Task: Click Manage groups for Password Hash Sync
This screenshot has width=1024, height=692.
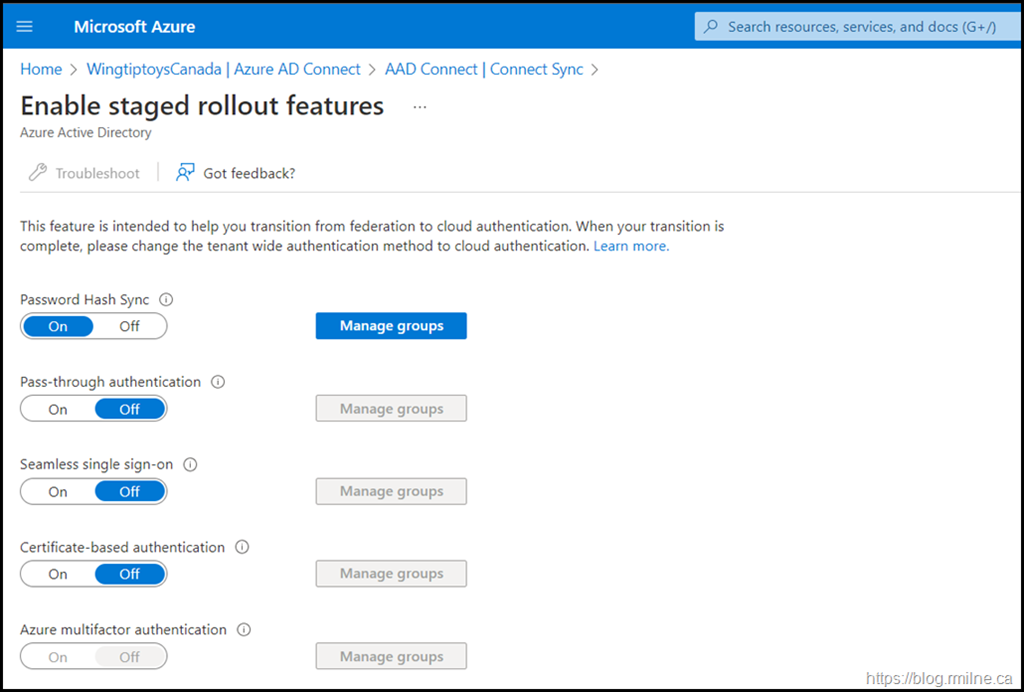Action: tap(391, 326)
